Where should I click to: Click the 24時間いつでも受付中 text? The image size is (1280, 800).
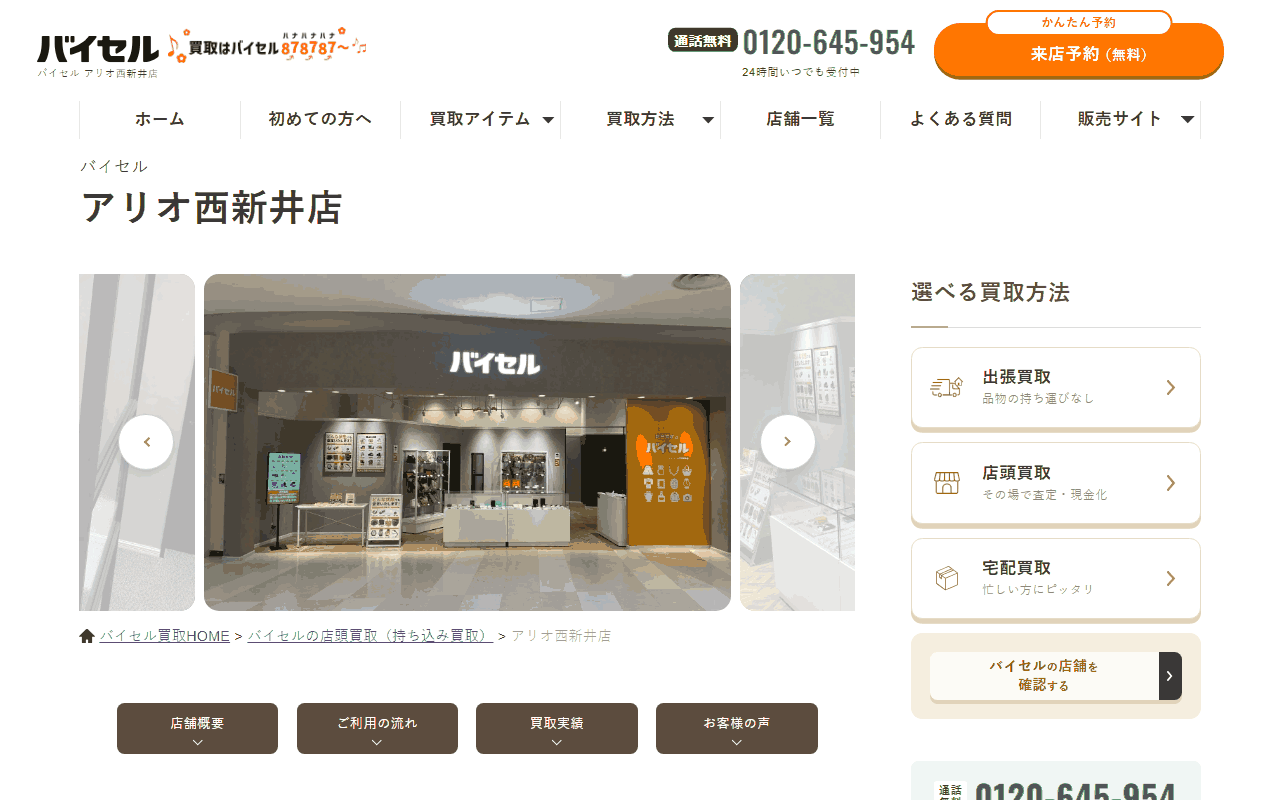(x=801, y=72)
